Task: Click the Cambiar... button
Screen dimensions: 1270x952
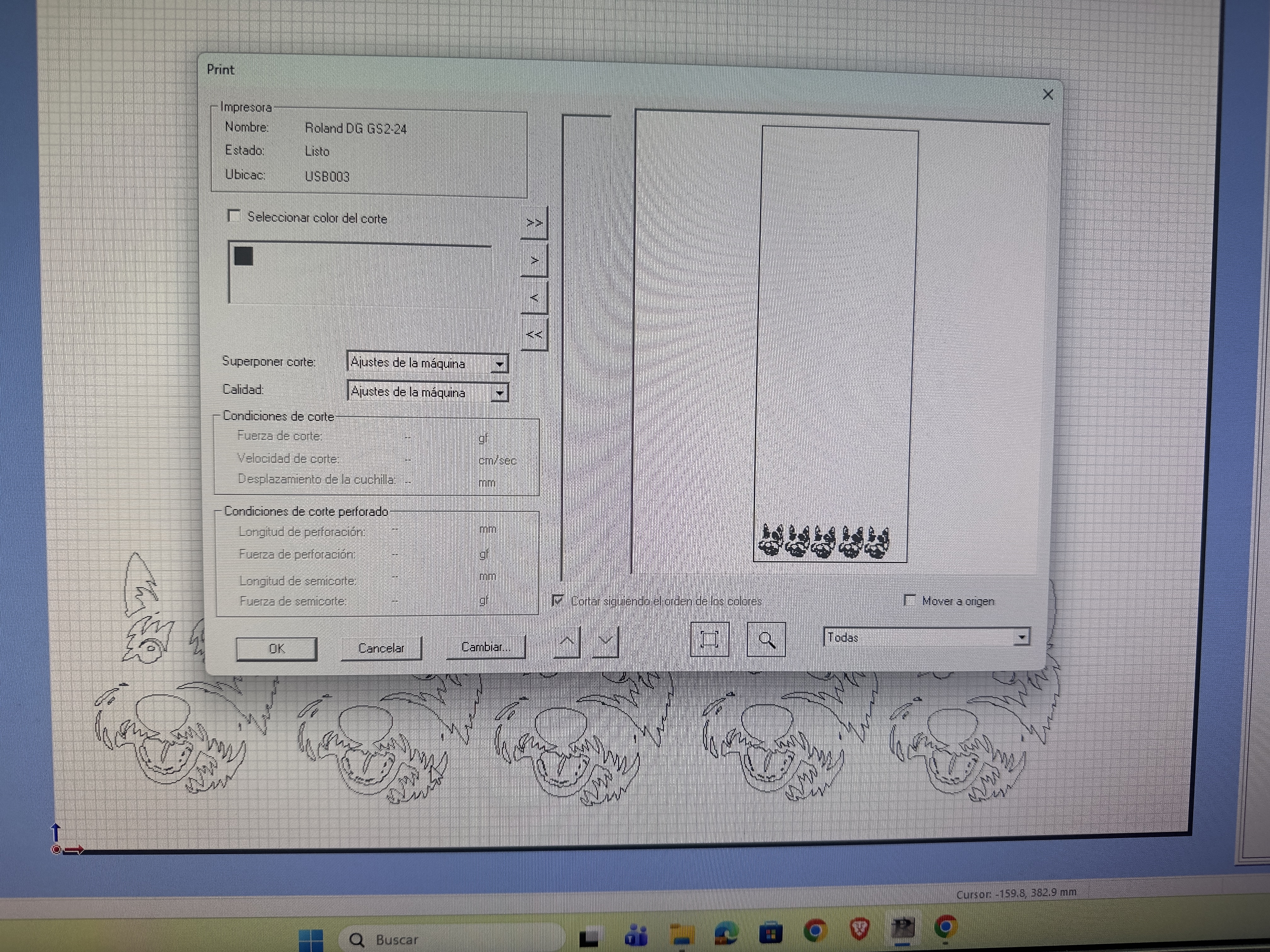Action: [485, 647]
